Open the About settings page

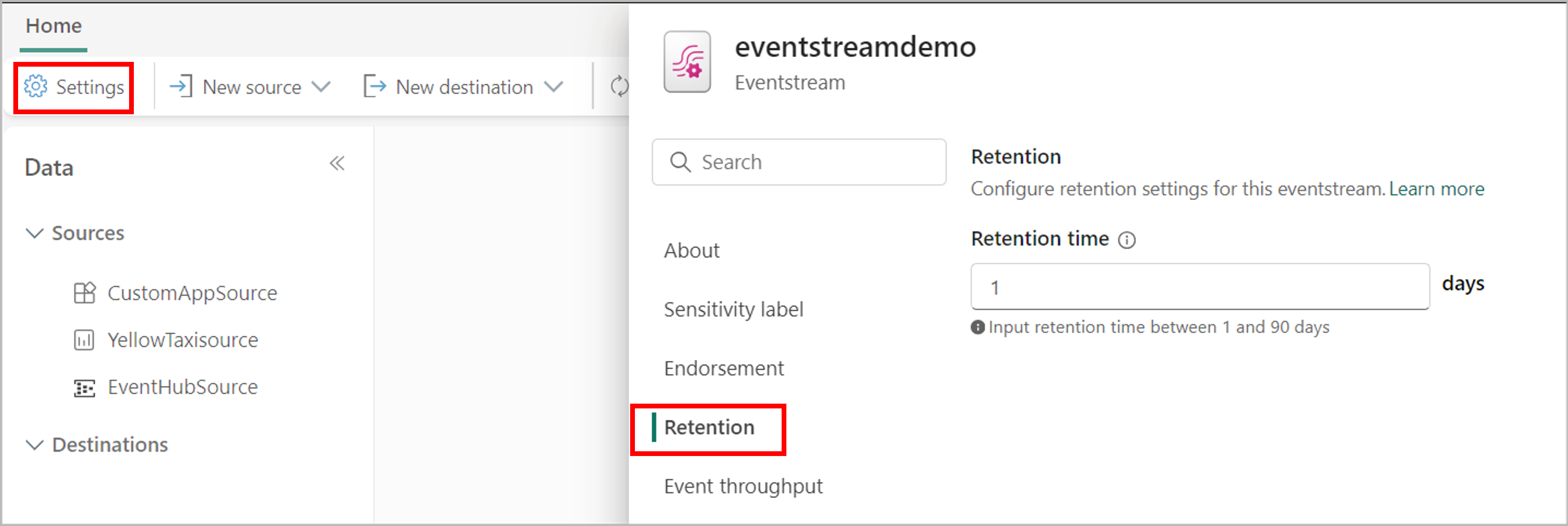click(692, 248)
